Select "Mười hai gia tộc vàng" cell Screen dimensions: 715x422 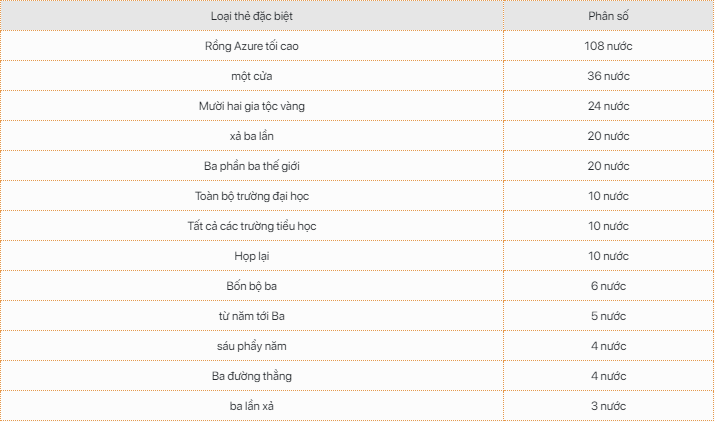click(x=252, y=106)
